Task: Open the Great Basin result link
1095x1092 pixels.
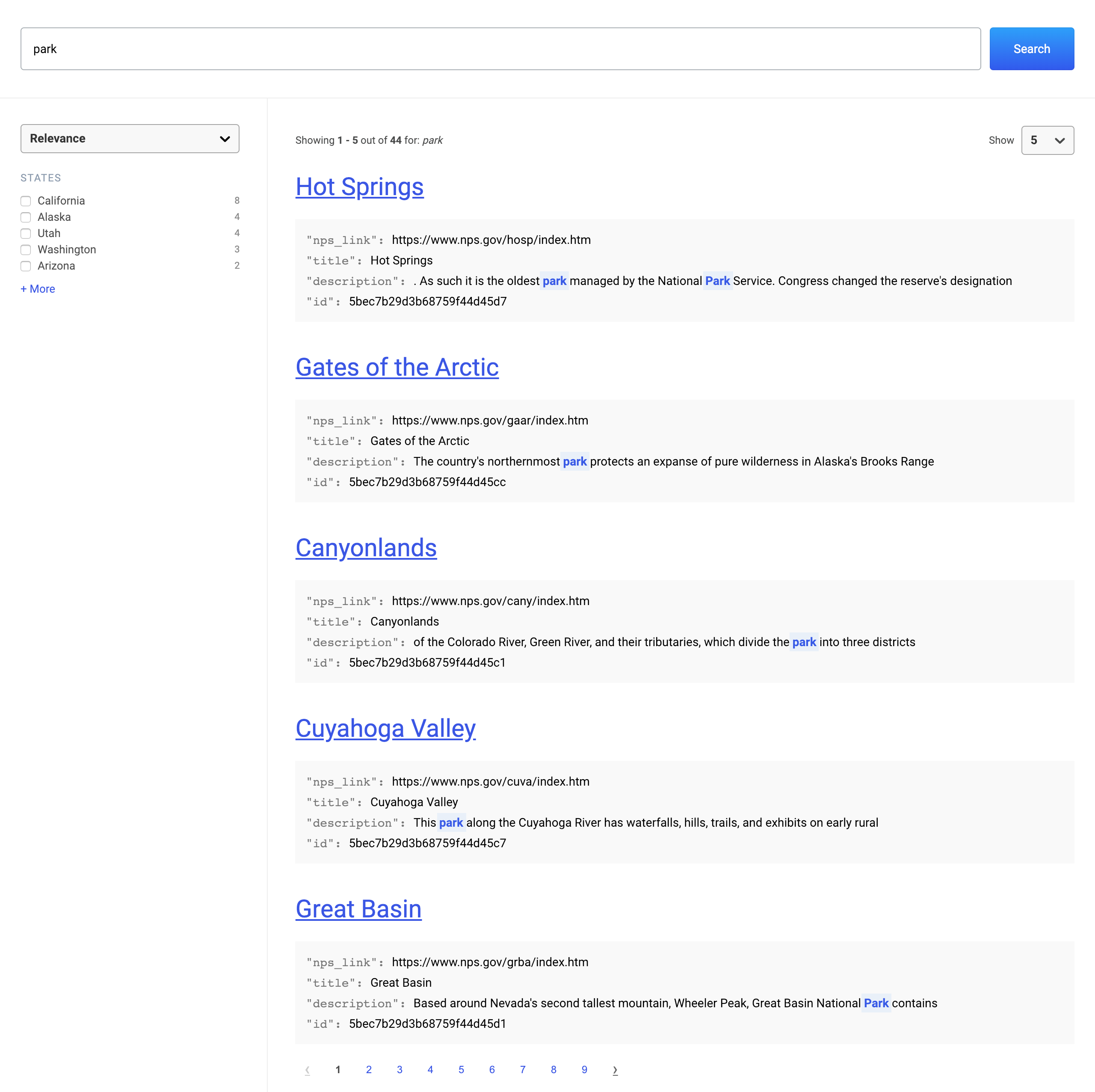Action: click(x=358, y=909)
